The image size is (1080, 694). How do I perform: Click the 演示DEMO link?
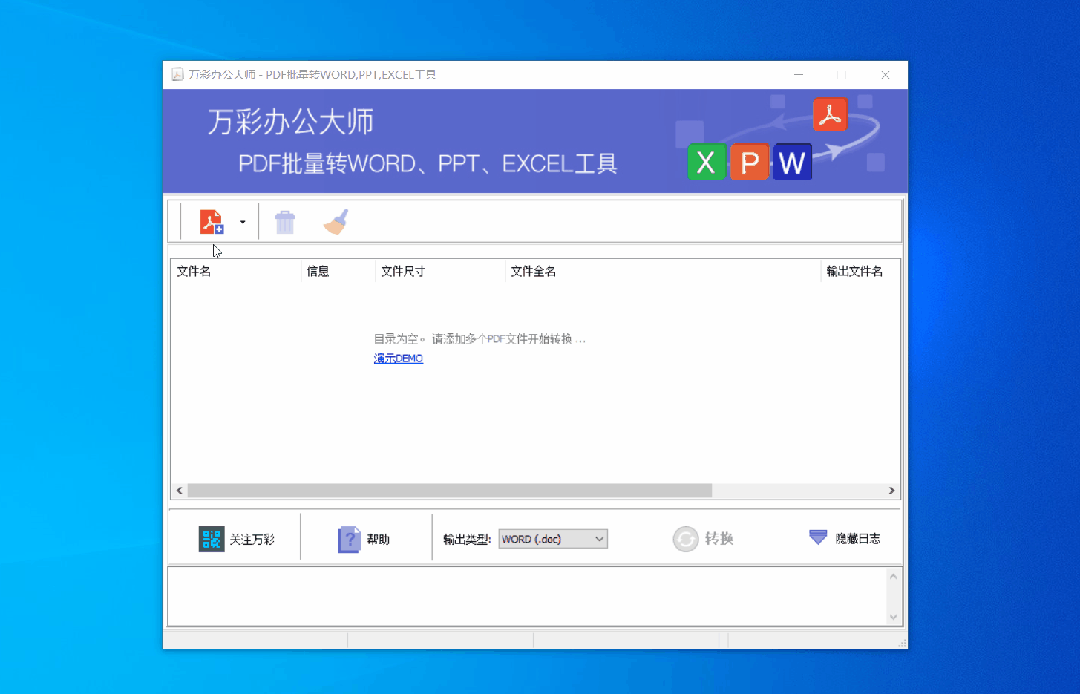coord(398,358)
